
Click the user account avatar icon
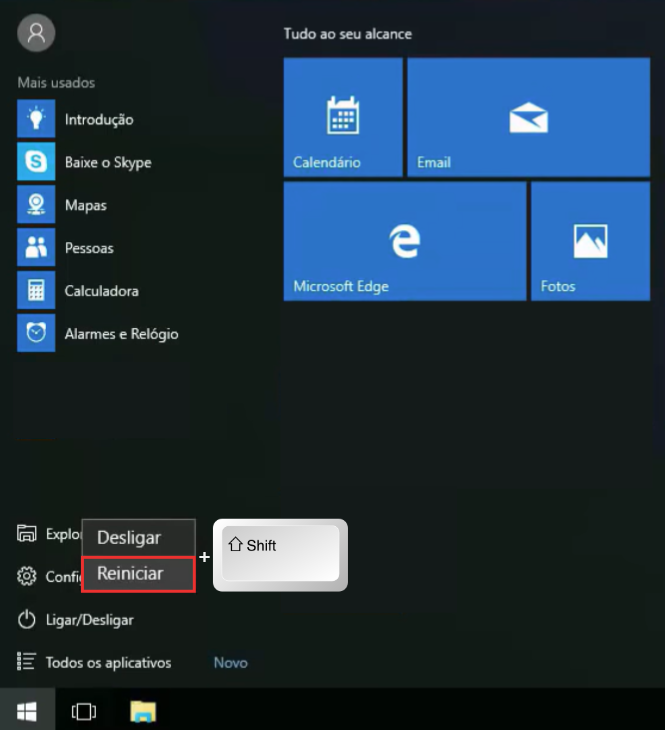36,33
